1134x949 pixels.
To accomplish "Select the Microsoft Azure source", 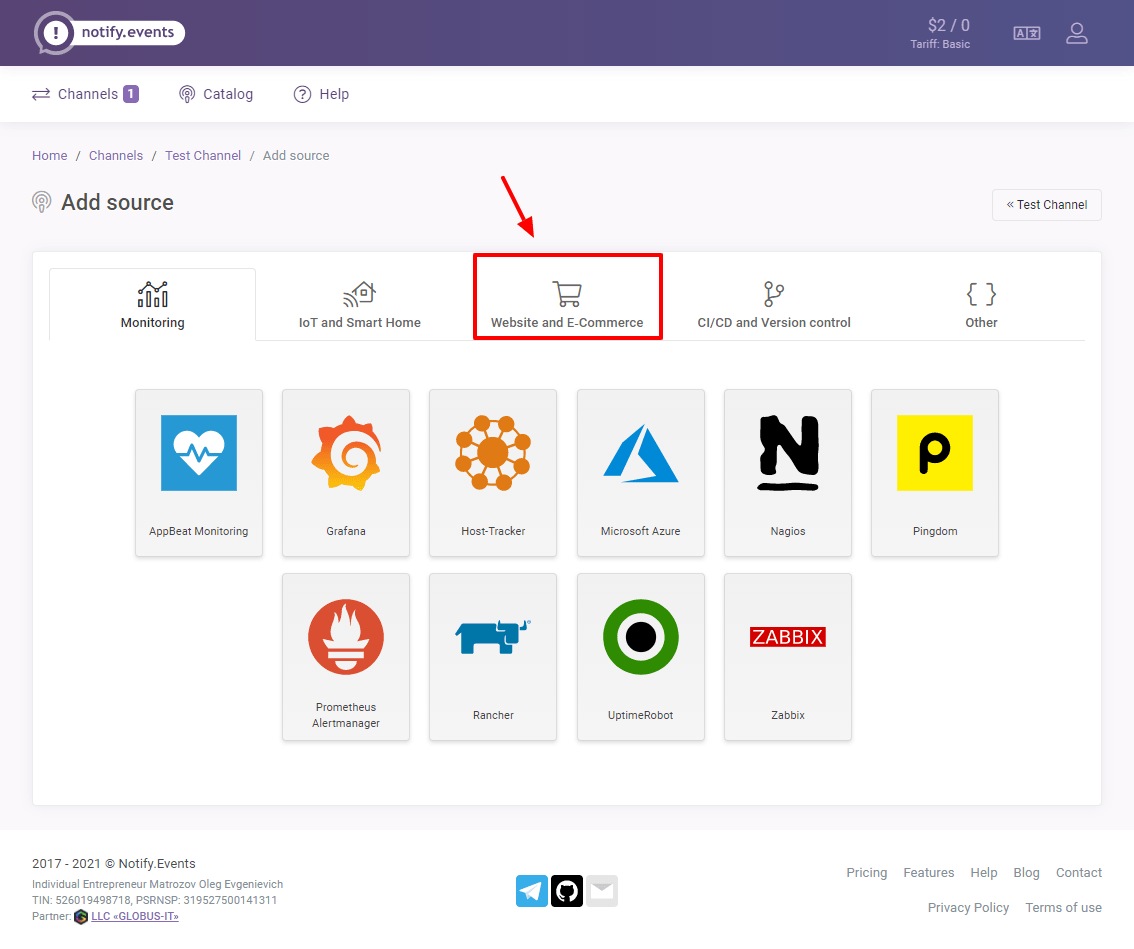I will 641,473.
